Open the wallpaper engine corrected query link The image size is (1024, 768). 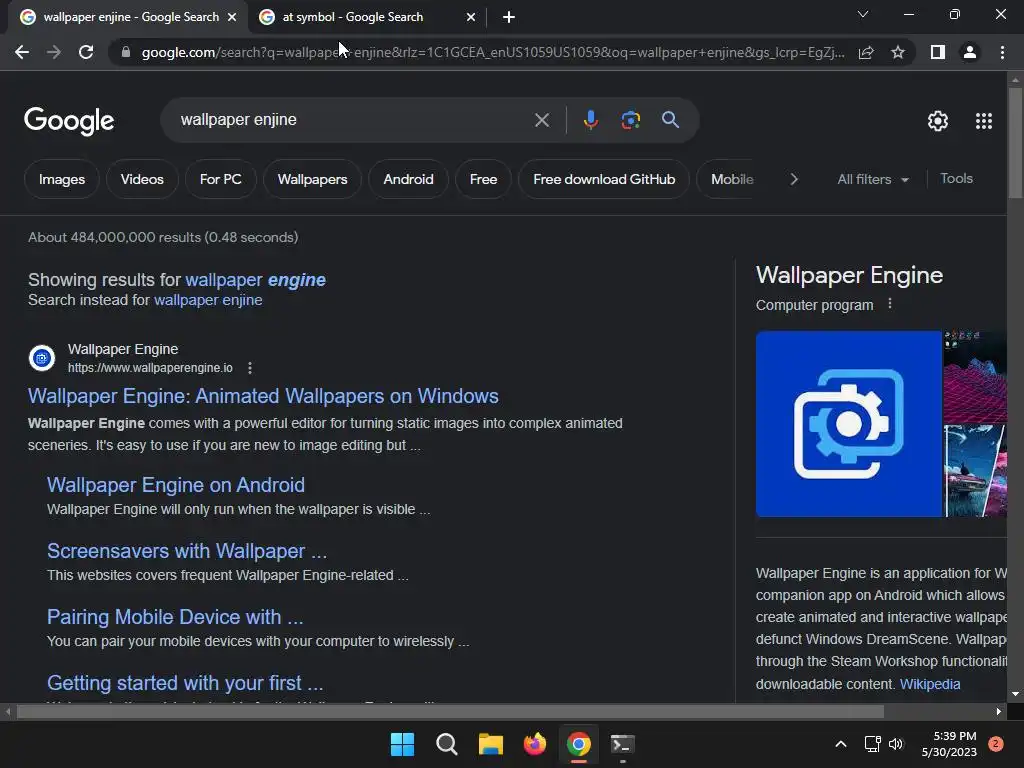[255, 280]
